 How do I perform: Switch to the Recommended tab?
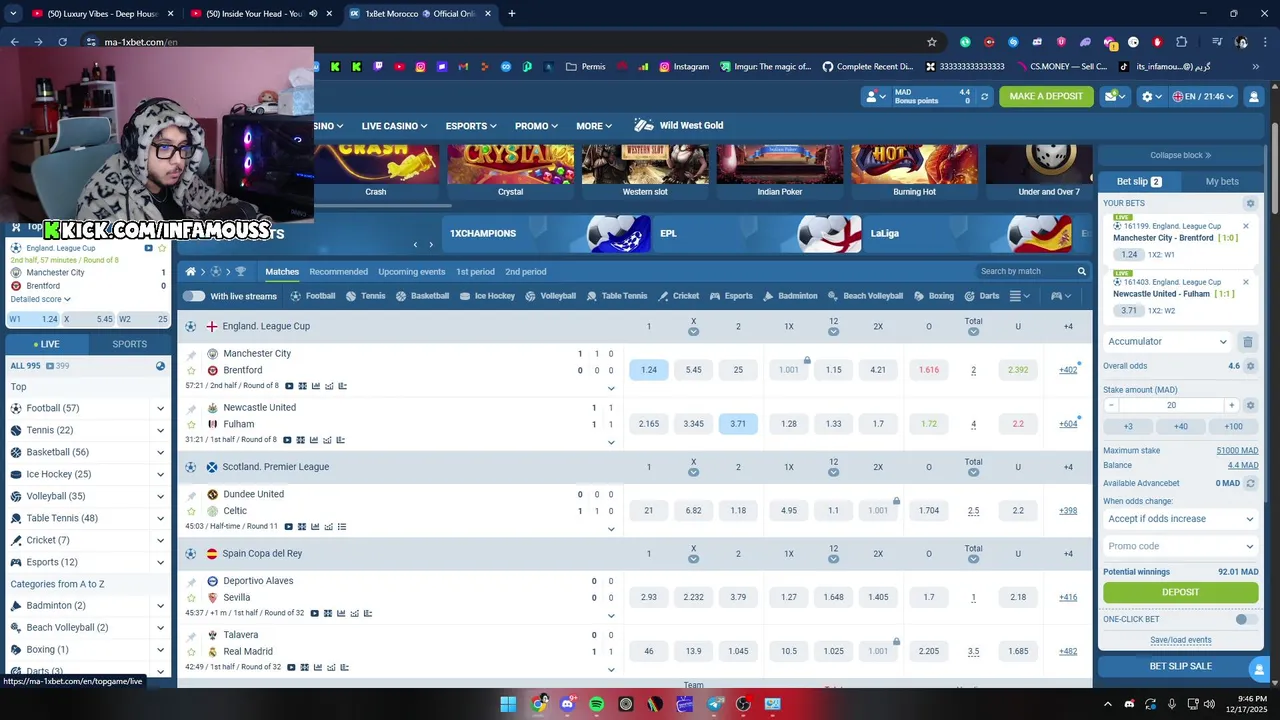[338, 272]
